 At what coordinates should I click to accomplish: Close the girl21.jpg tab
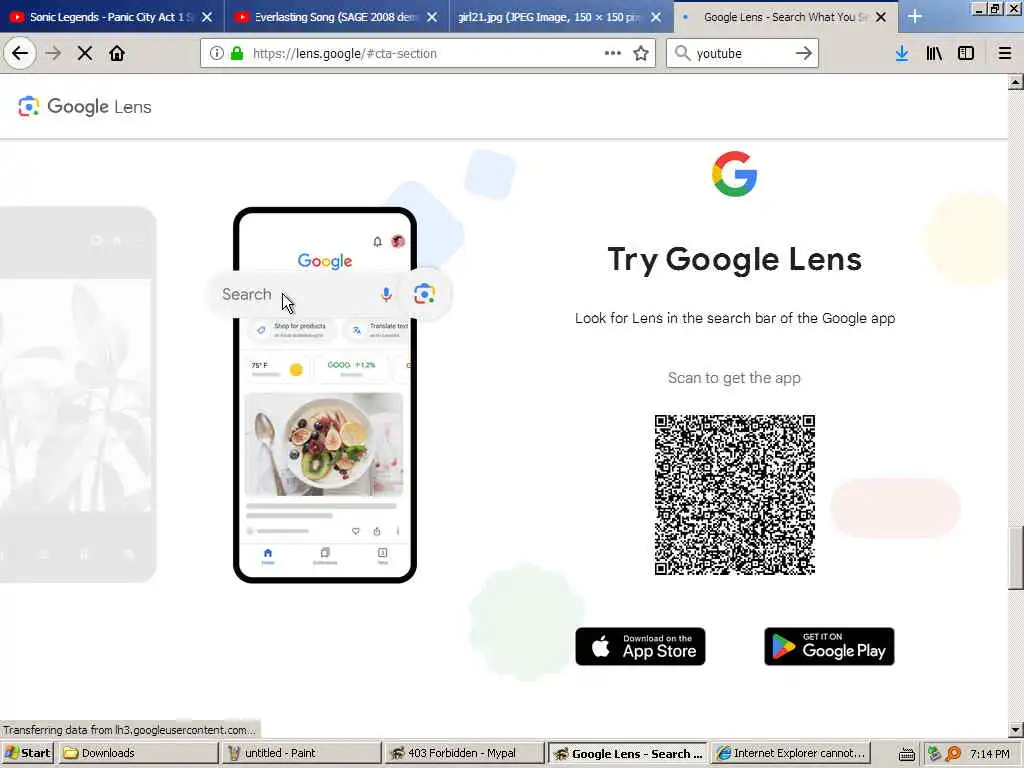(656, 17)
